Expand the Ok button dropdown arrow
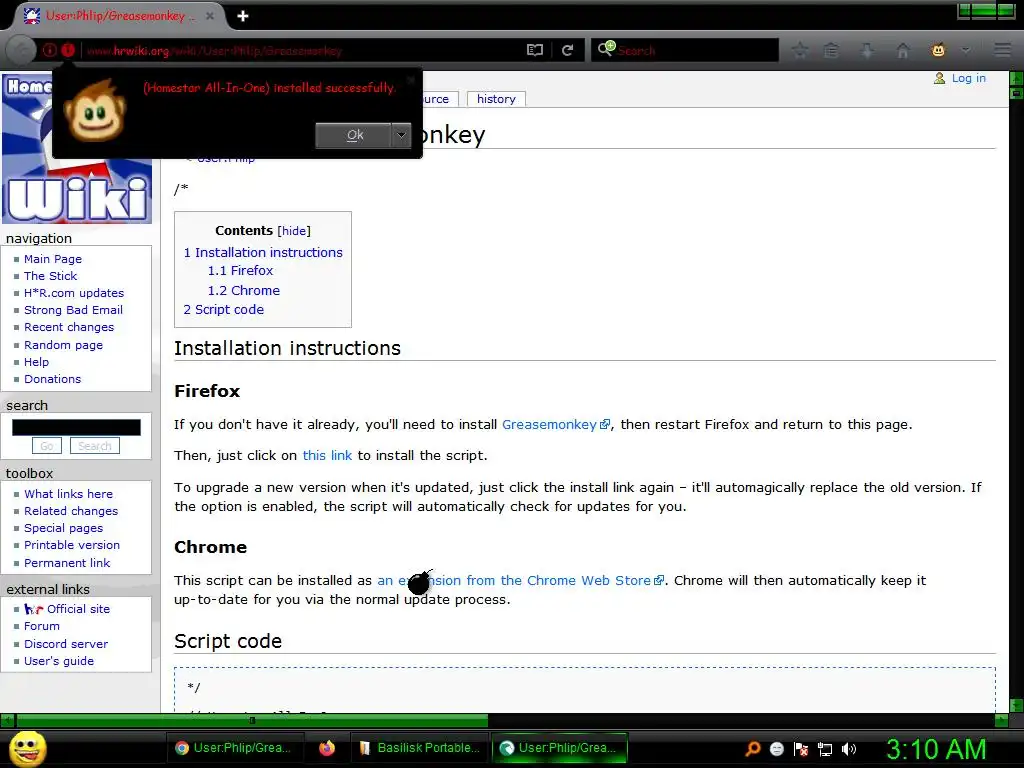 [401, 135]
